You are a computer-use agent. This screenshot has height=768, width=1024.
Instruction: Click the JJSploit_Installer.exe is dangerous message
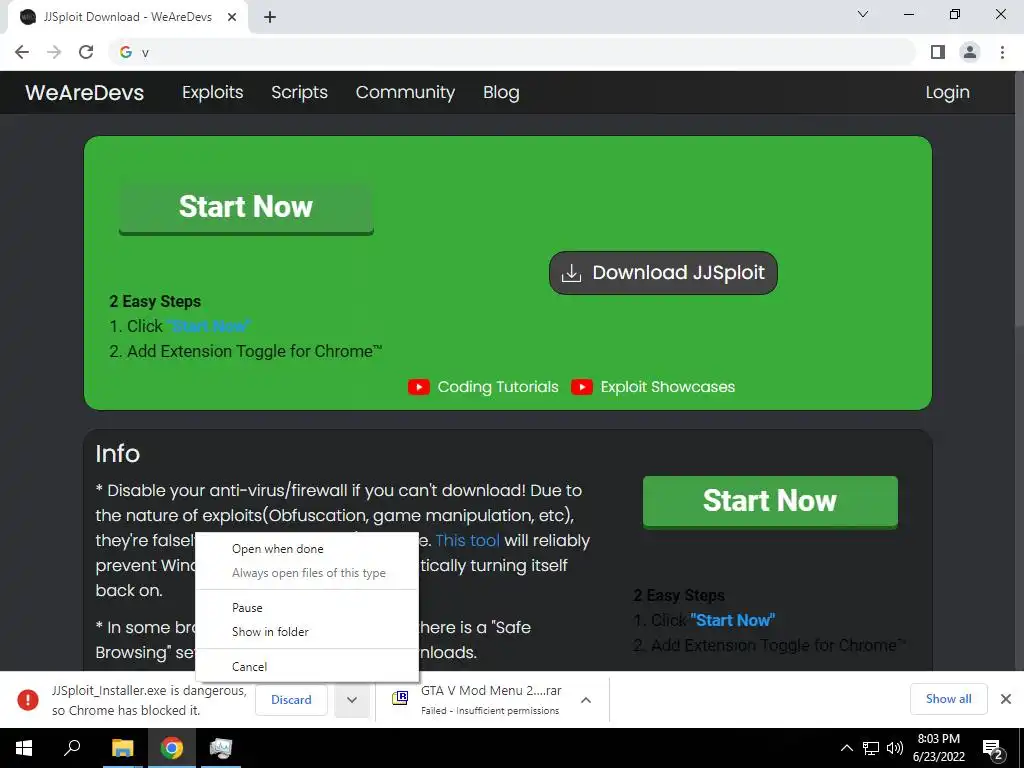[149, 700]
